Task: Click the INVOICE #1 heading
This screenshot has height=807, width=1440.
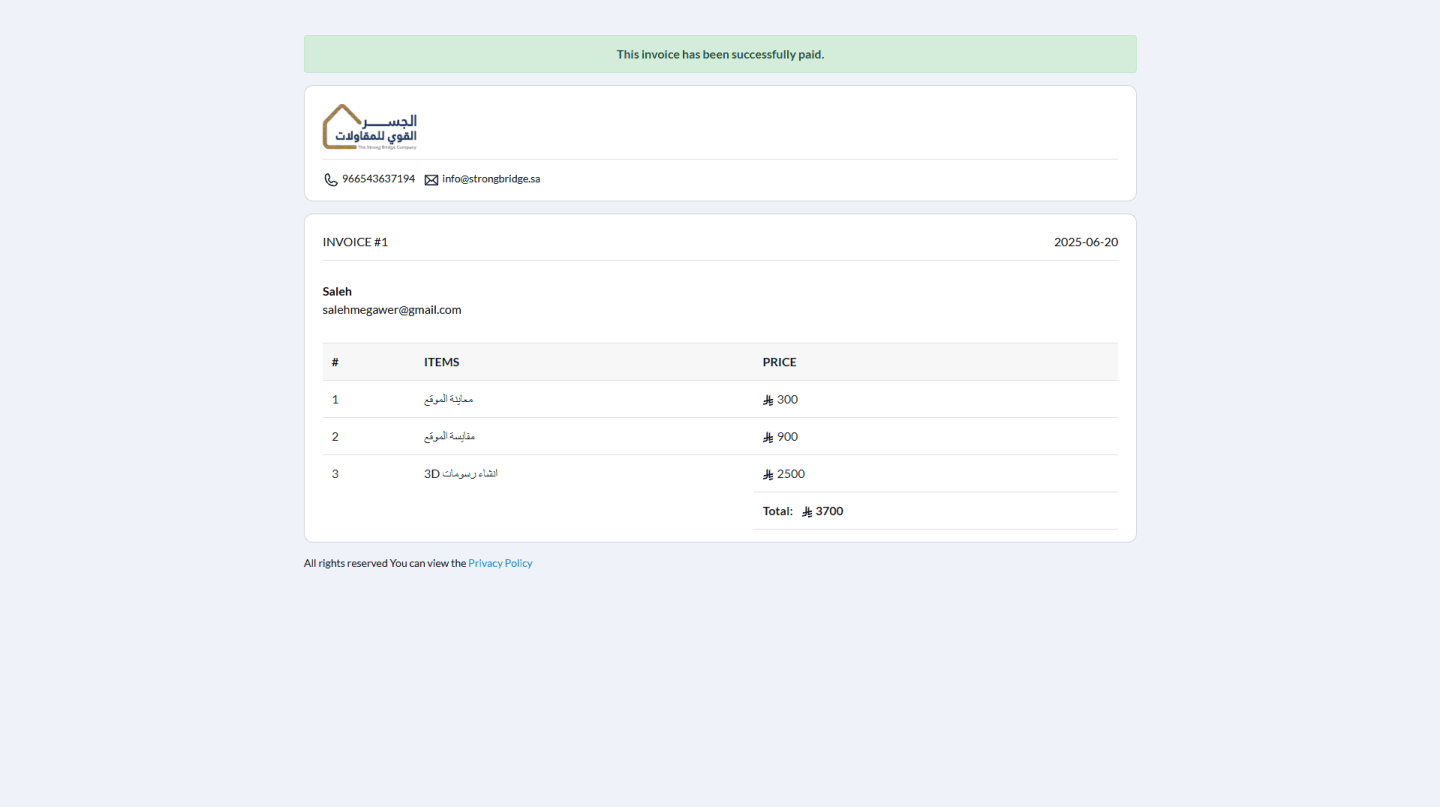Action: [355, 242]
